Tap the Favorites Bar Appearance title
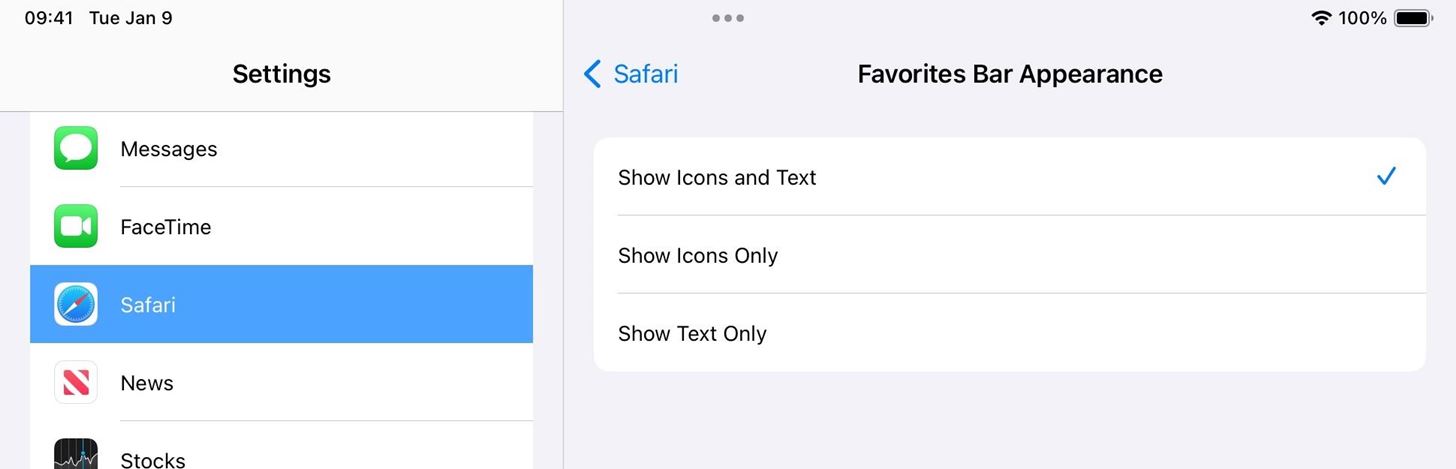 tap(1010, 74)
